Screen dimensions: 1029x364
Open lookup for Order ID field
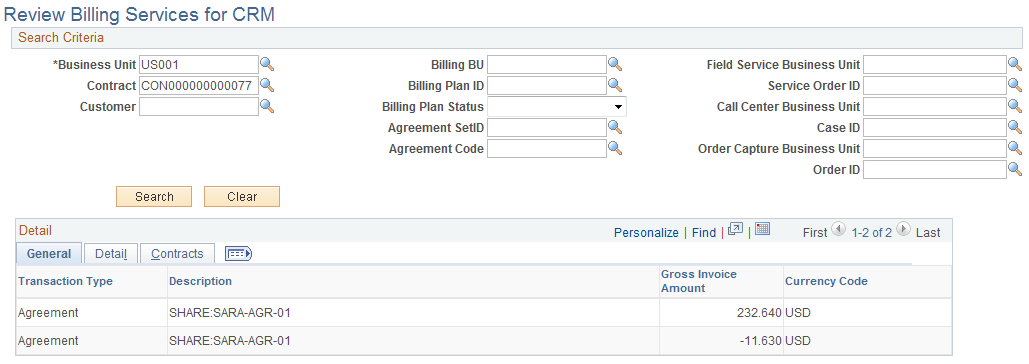point(1015,169)
